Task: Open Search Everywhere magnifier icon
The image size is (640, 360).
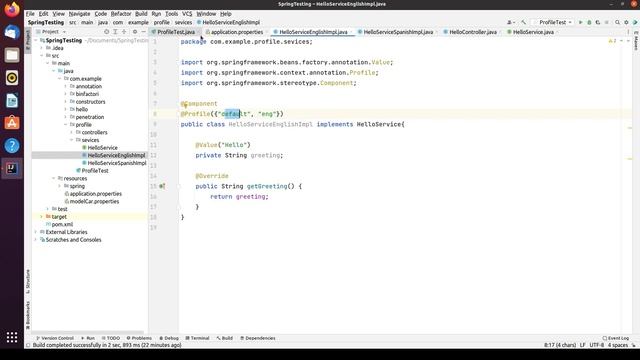Action: pos(618,22)
